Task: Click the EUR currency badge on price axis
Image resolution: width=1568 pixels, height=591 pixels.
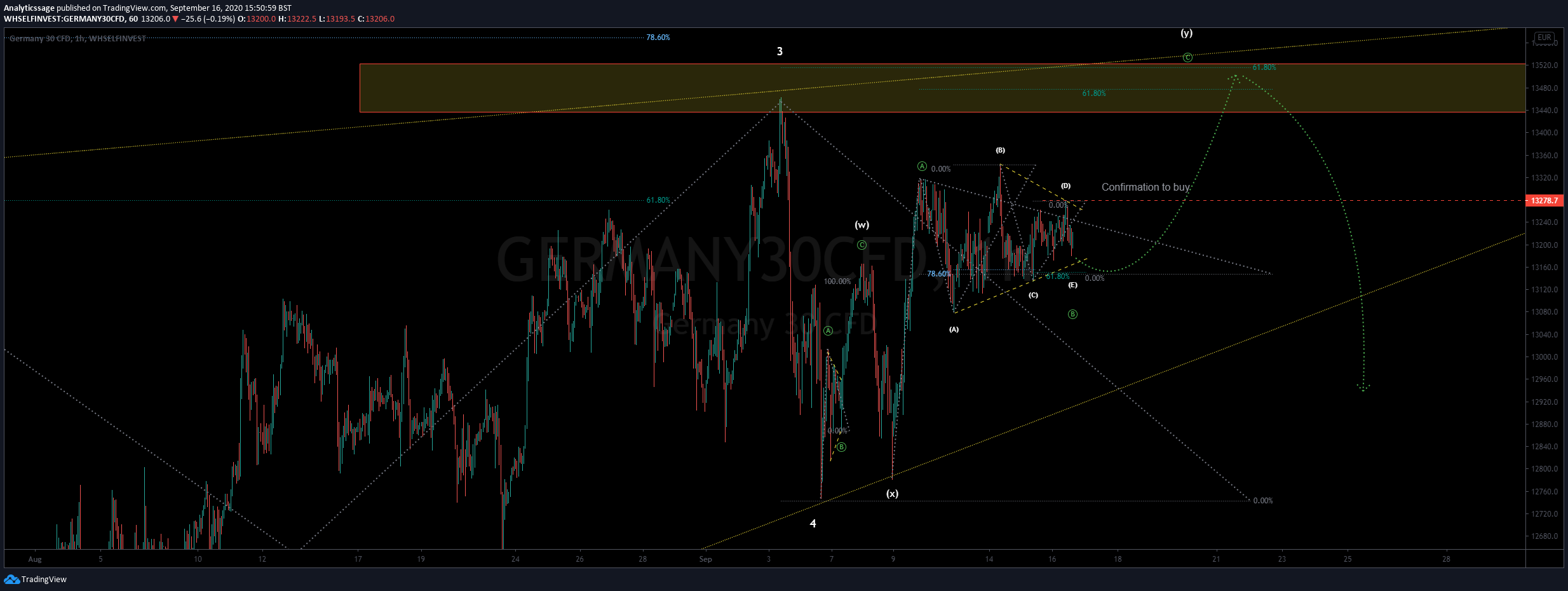Action: coord(1544,37)
